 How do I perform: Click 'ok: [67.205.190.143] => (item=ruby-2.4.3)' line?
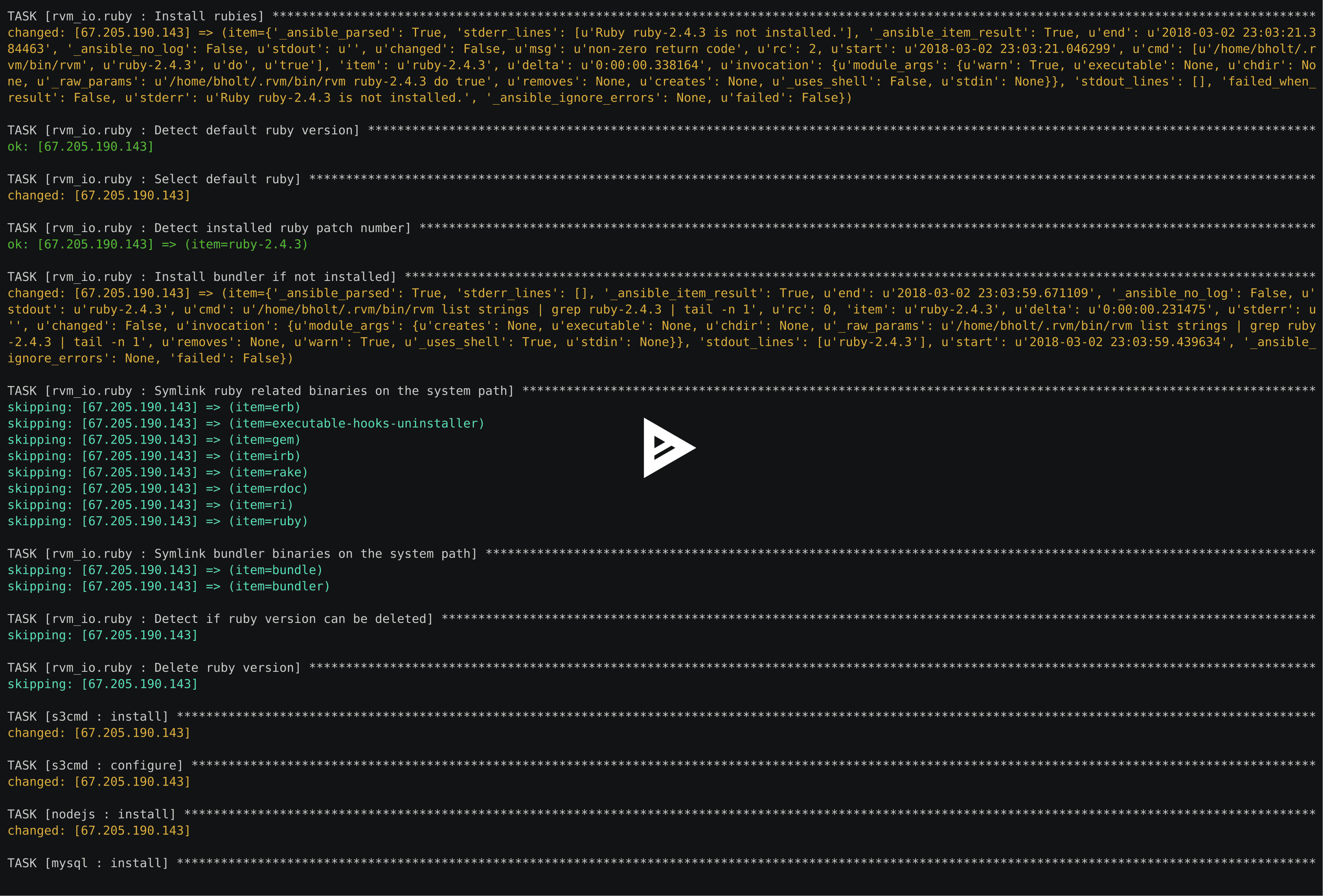(158, 244)
